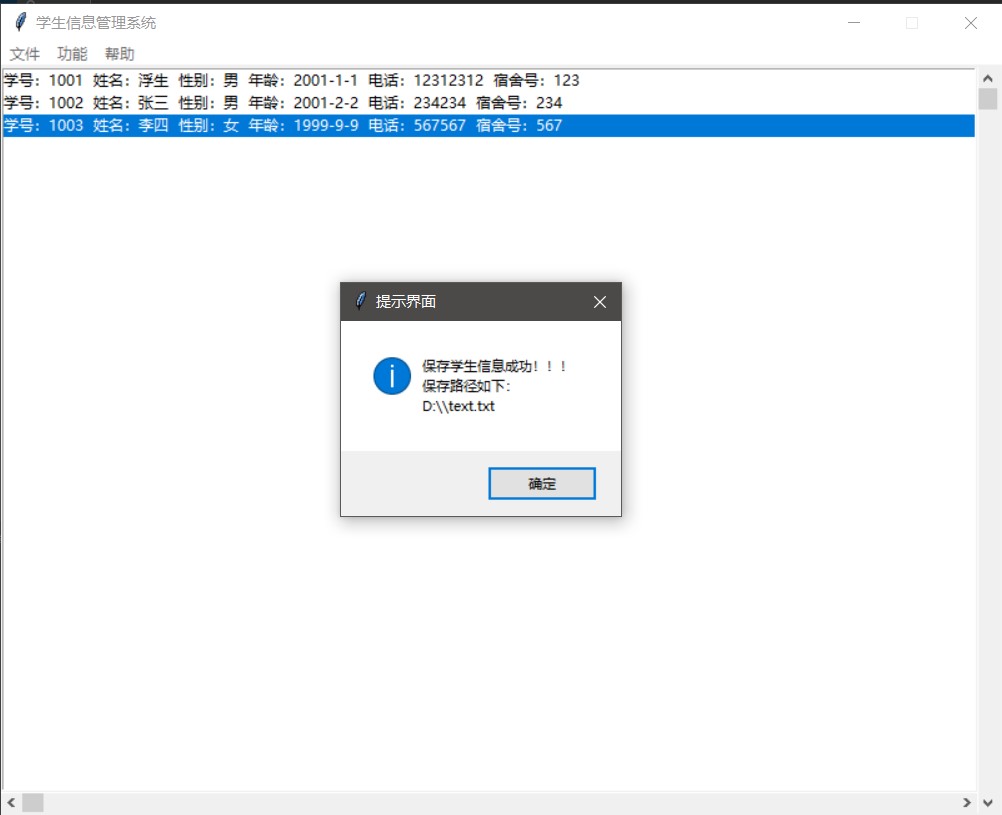This screenshot has height=815, width=1002.
Task: Close the 提示界面 dialog
Action: [599, 302]
